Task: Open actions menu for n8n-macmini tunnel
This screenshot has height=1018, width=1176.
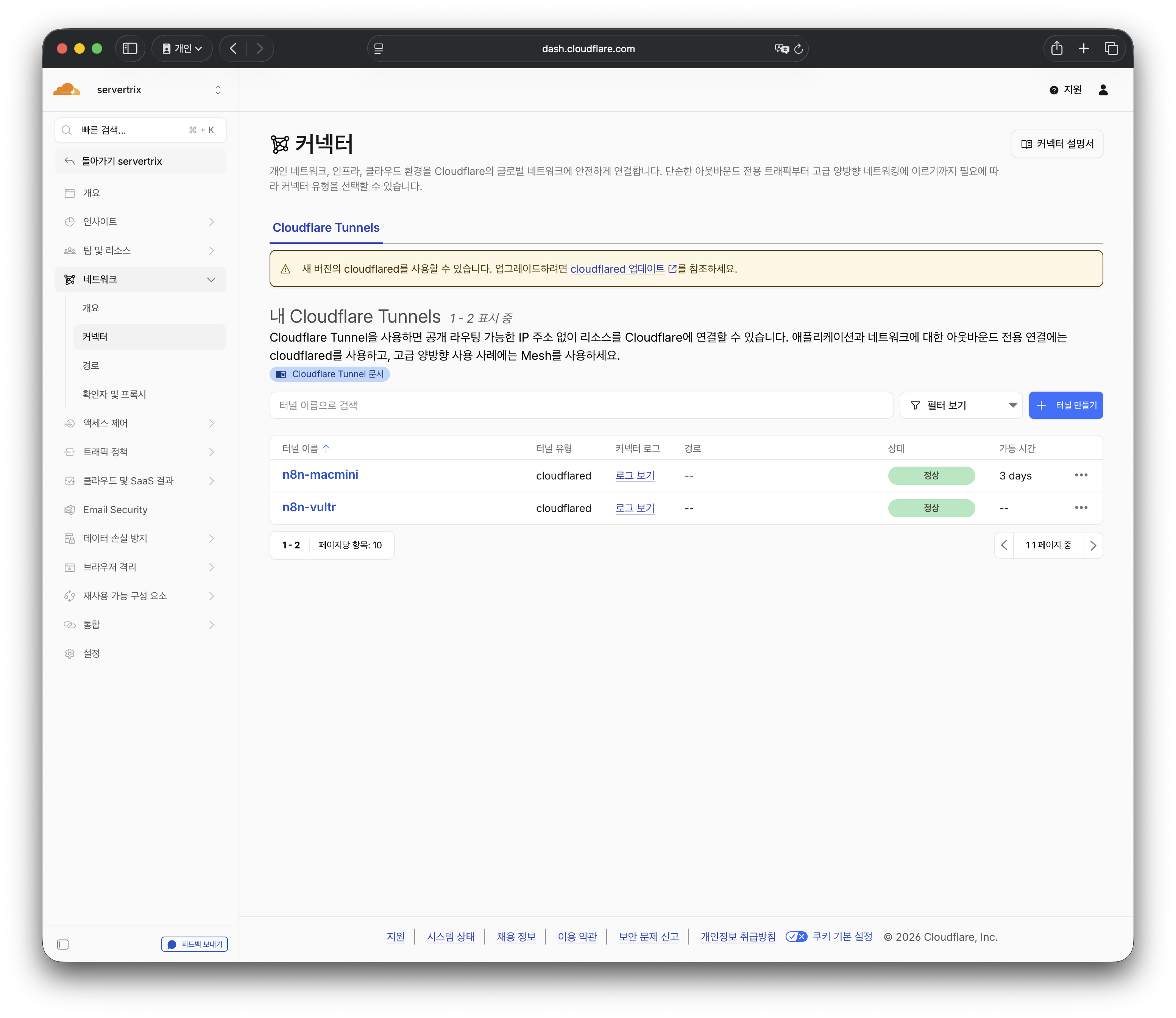Action: 1081,476
